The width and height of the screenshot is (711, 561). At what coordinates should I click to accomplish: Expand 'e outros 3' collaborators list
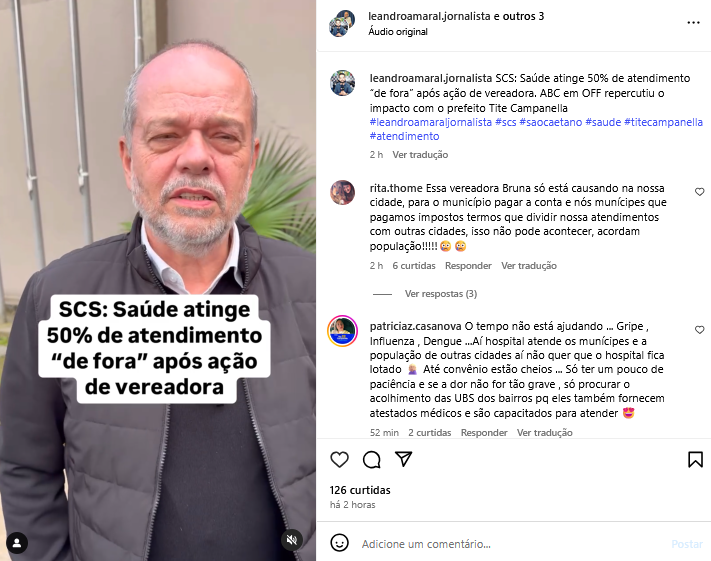point(519,16)
